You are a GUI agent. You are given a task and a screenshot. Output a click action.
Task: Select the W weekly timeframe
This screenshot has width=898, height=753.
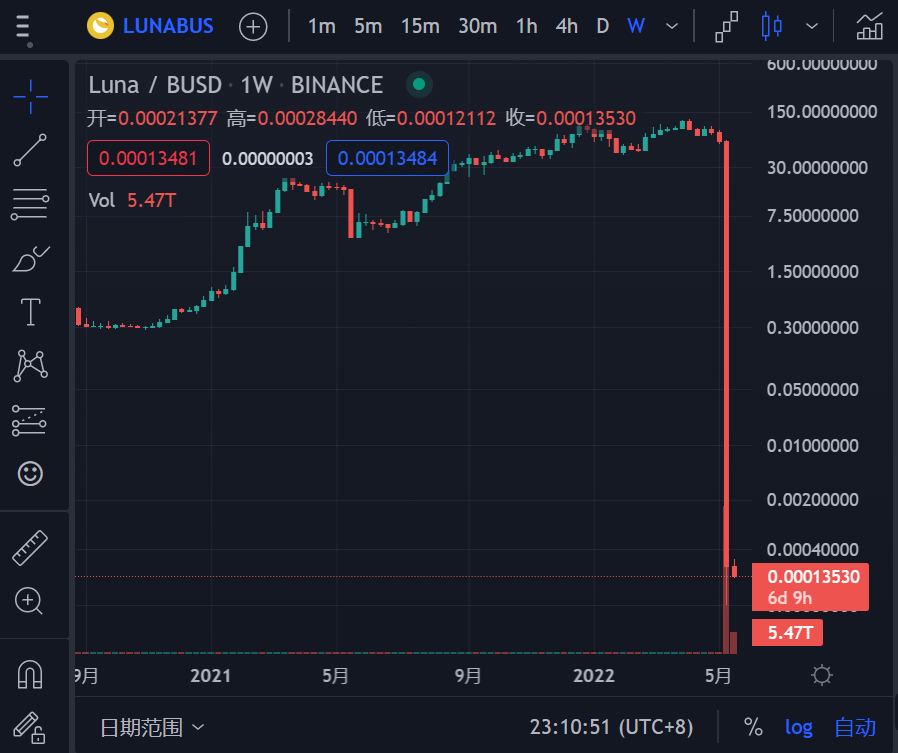[x=636, y=26]
